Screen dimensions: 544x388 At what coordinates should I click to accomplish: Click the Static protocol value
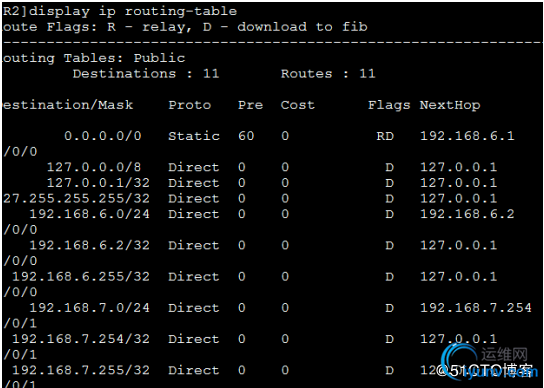194,136
